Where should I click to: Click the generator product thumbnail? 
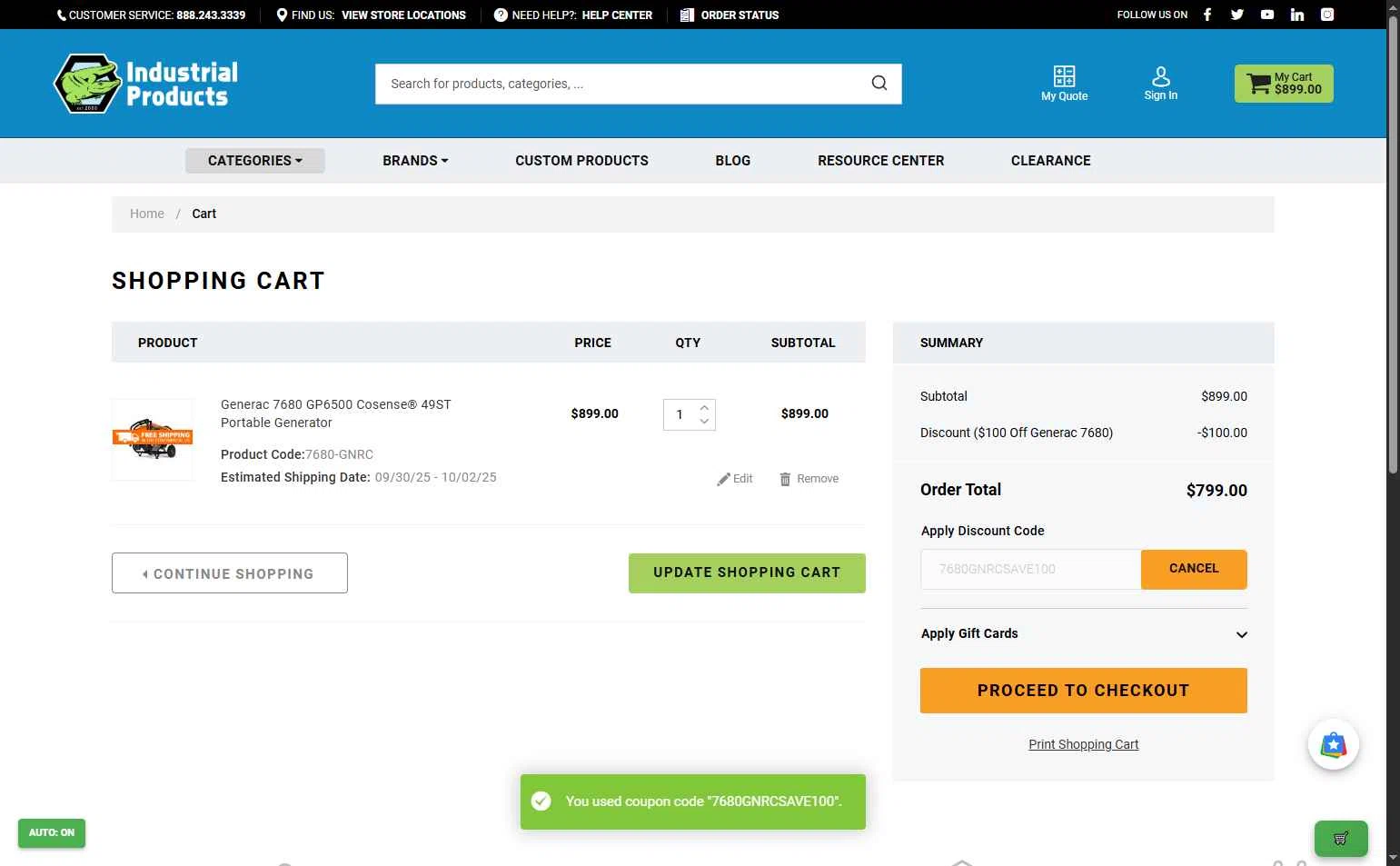(153, 440)
